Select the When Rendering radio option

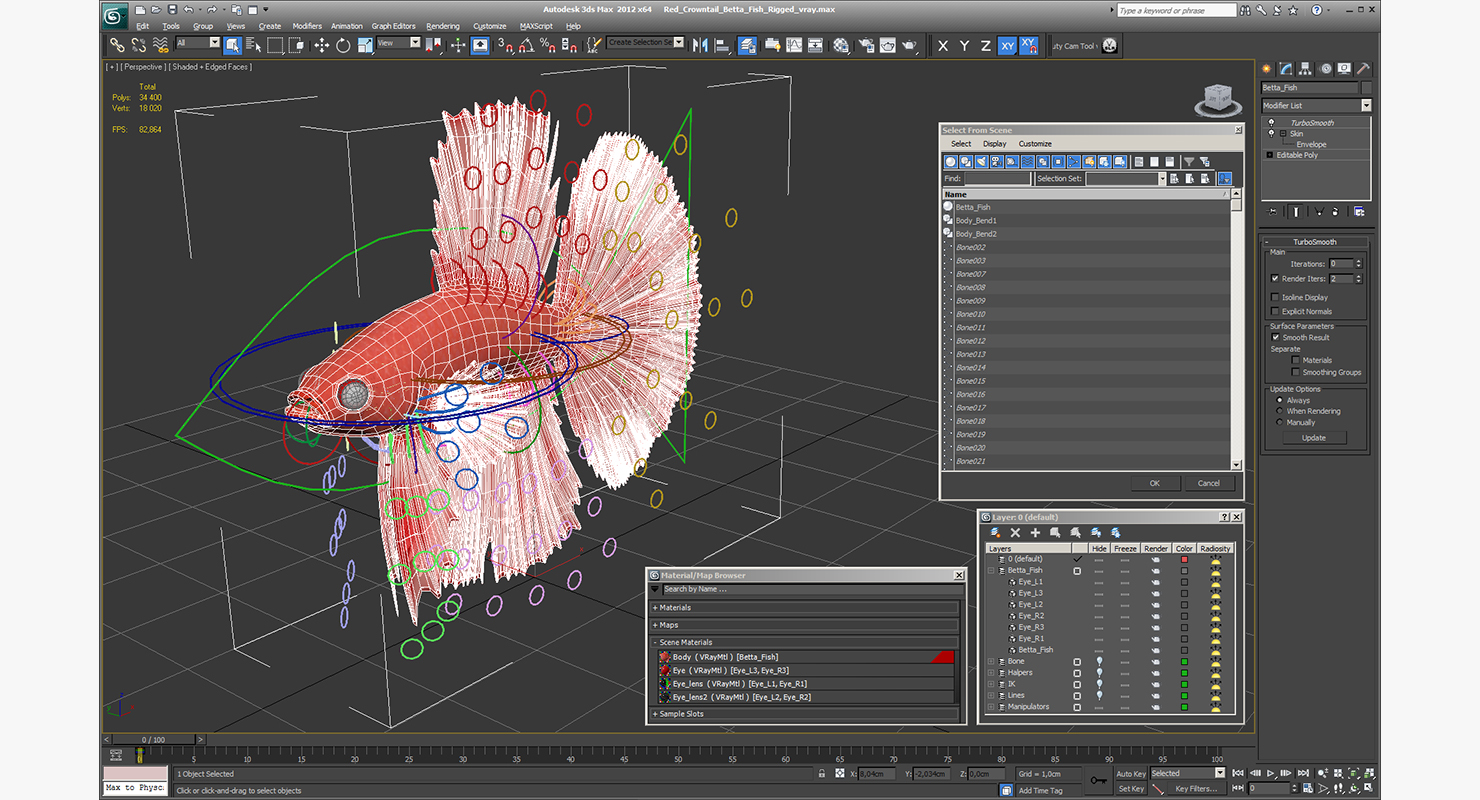click(1280, 411)
